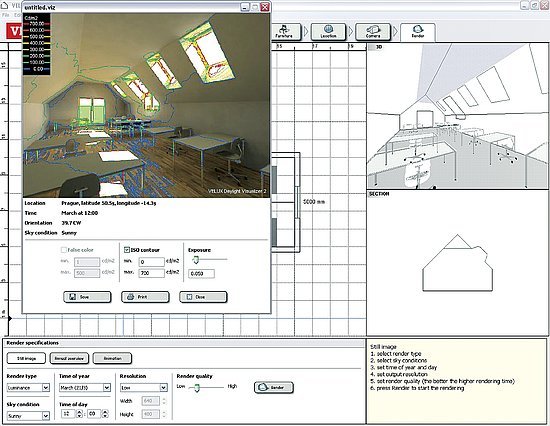Click the Render button to start rendering

click(274, 387)
